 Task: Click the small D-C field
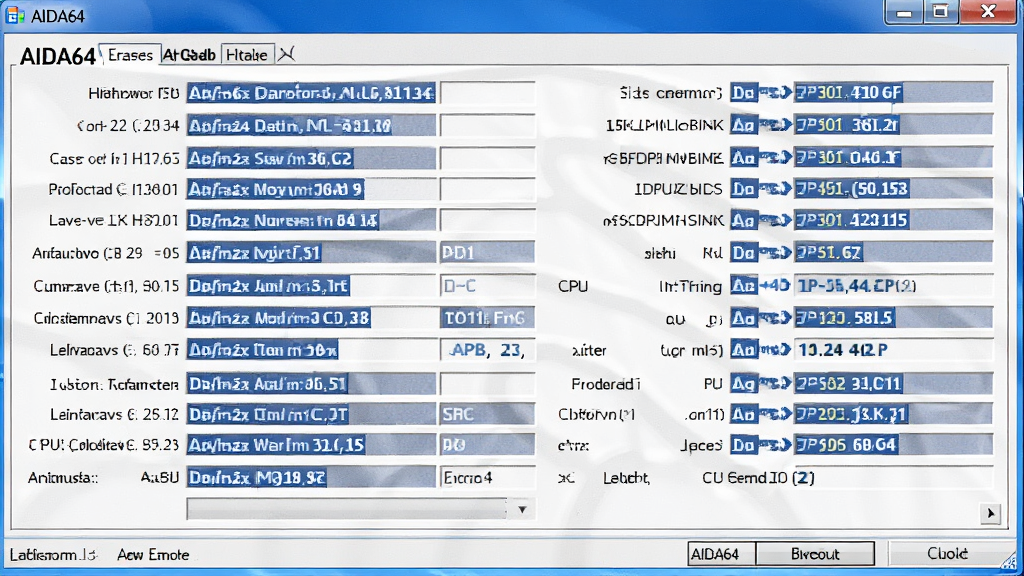click(x=488, y=285)
